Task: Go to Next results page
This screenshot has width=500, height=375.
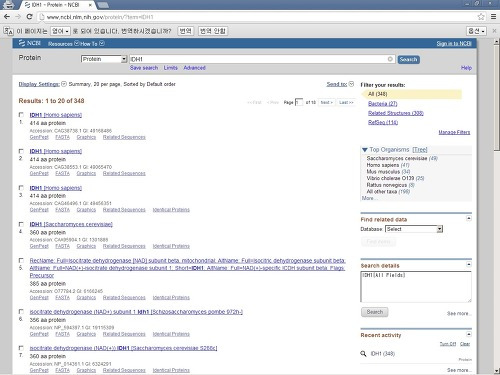Action: tap(326, 102)
